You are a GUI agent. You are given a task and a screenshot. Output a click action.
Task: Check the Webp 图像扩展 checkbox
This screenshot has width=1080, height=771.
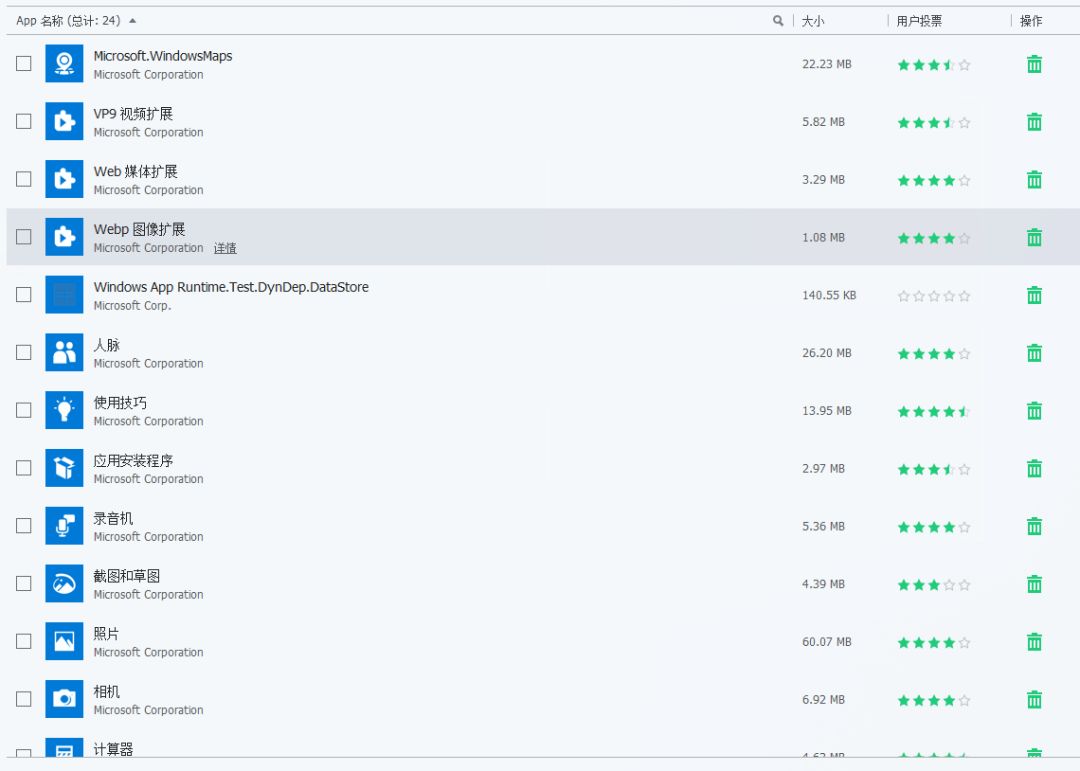click(x=23, y=237)
